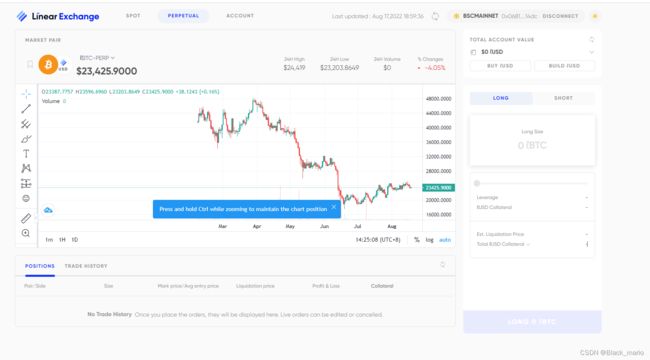The height and width of the screenshot is (360, 650).
Task: Toggle the percent scale option
Action: coord(417,240)
